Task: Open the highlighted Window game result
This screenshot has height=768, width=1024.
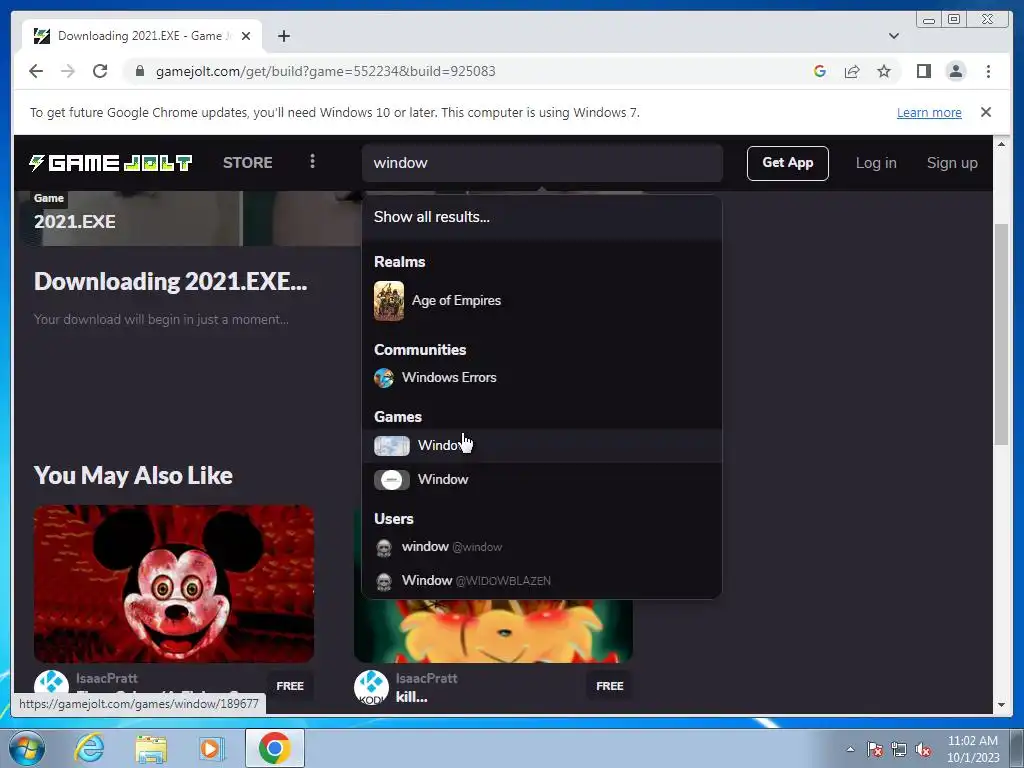Action: [x=542, y=445]
